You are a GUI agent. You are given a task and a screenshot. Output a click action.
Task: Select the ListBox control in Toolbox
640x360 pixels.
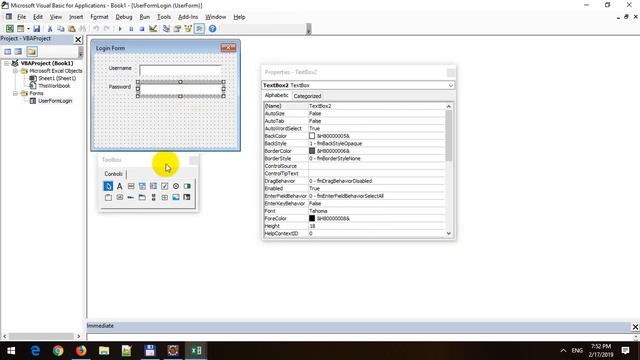coord(153,186)
